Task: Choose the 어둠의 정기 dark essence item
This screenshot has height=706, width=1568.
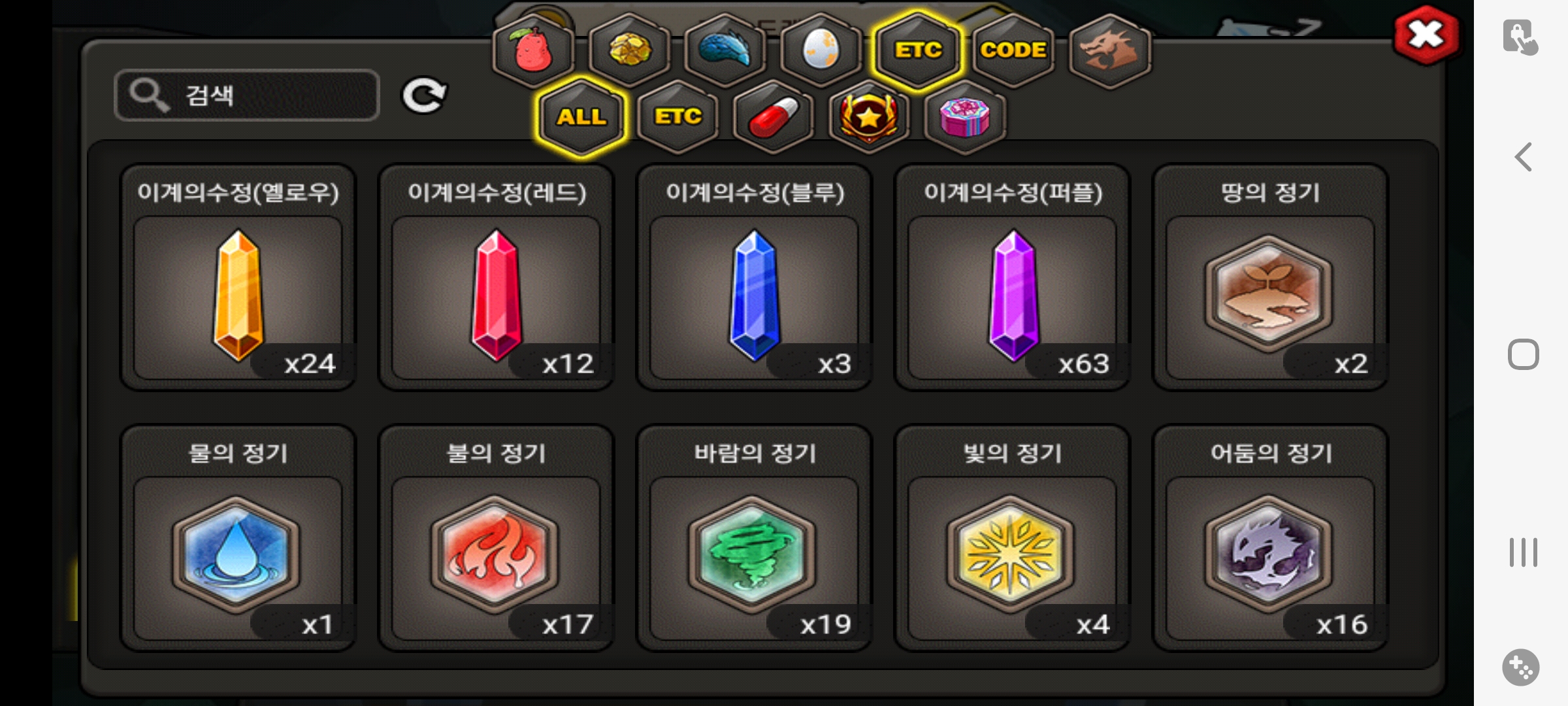Action: click(x=1271, y=538)
